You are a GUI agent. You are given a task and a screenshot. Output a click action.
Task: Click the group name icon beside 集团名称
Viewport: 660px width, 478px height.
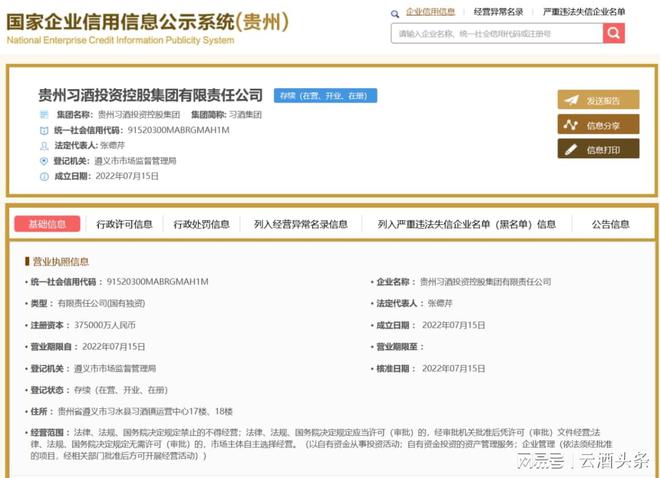pos(44,114)
